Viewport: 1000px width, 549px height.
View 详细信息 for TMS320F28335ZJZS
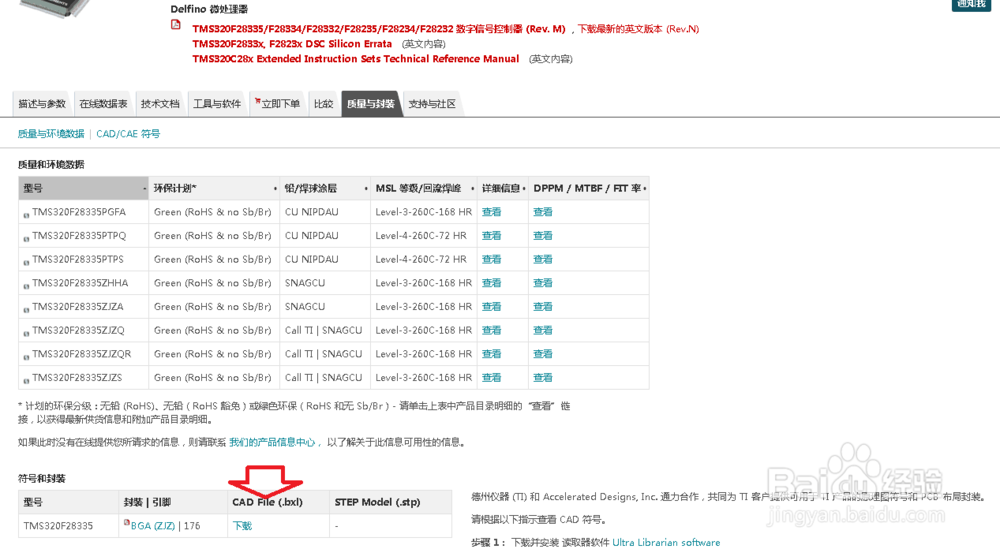[491, 377]
